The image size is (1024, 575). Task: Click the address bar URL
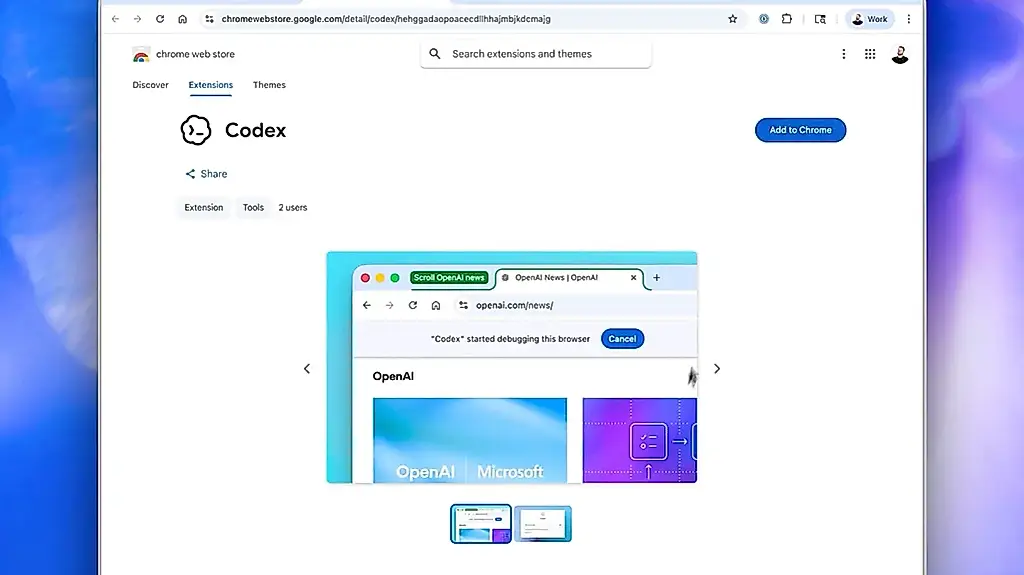386,19
